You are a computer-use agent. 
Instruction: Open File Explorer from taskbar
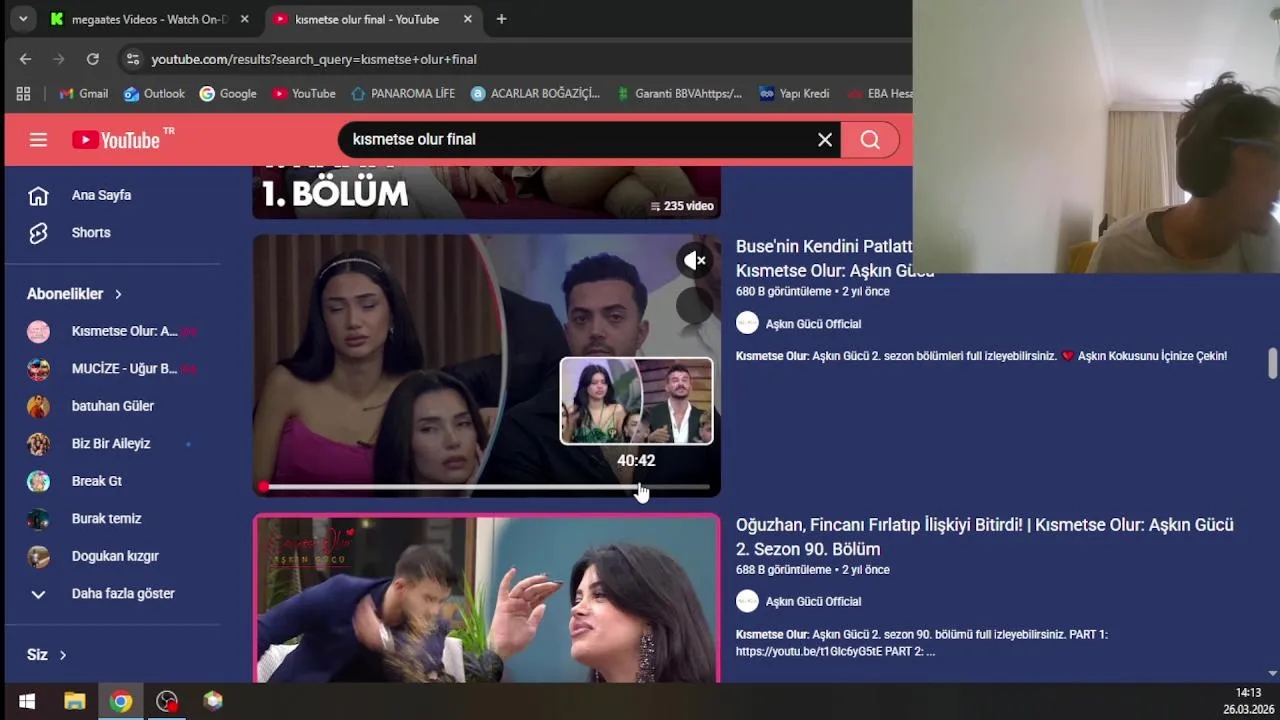point(75,701)
